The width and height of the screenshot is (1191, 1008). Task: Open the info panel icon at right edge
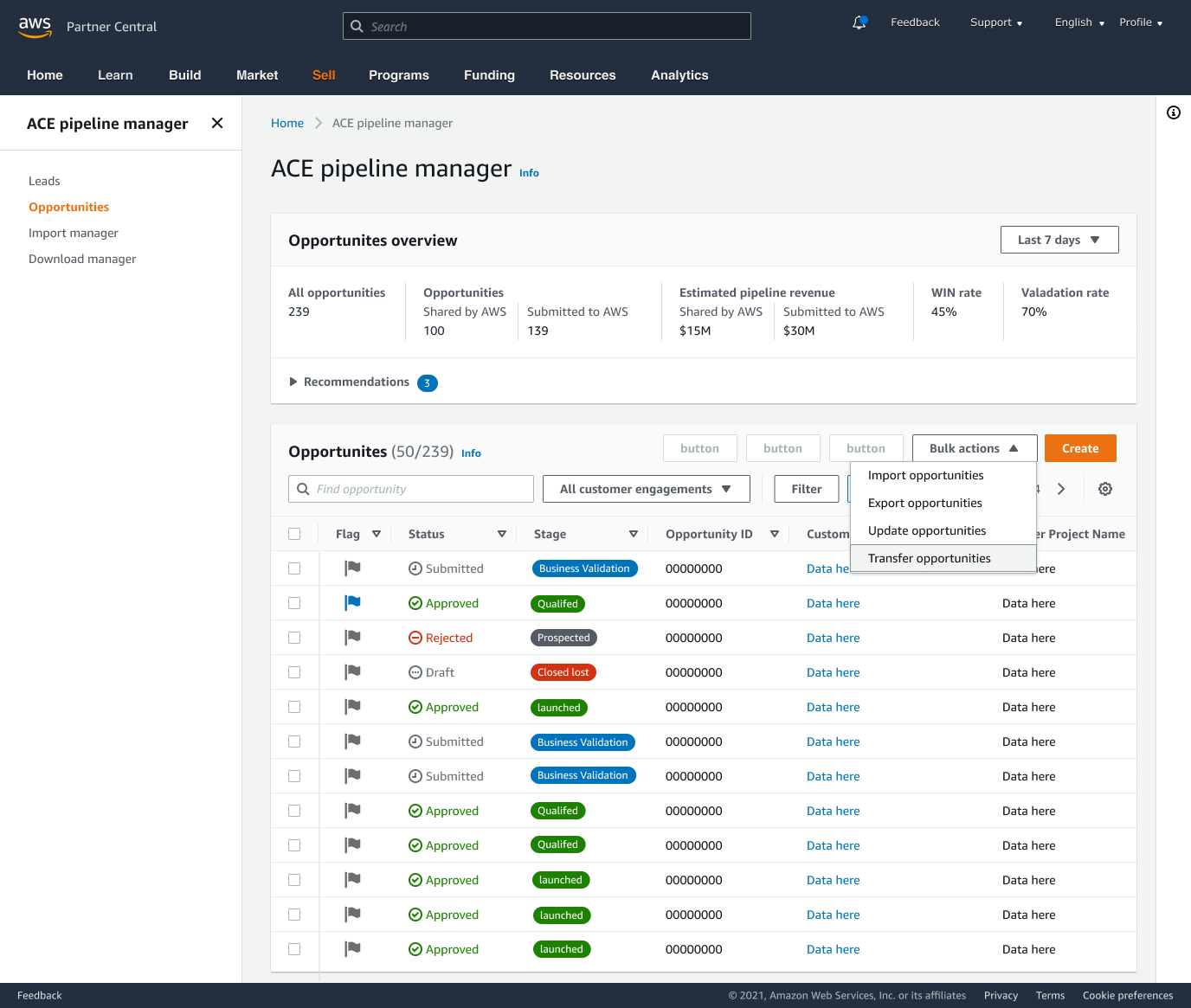tap(1174, 112)
